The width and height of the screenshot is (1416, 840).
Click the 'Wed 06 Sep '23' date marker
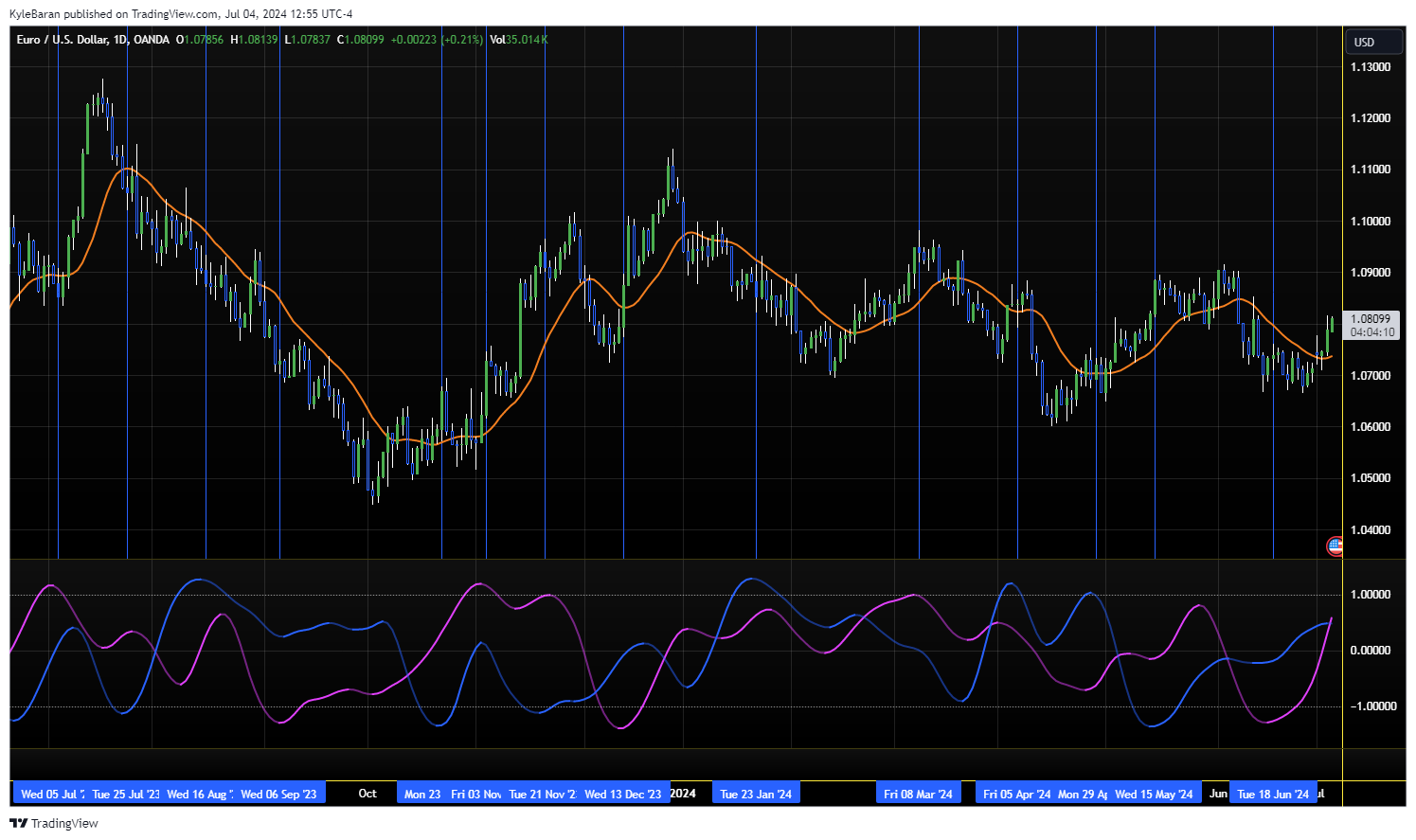pos(278,794)
